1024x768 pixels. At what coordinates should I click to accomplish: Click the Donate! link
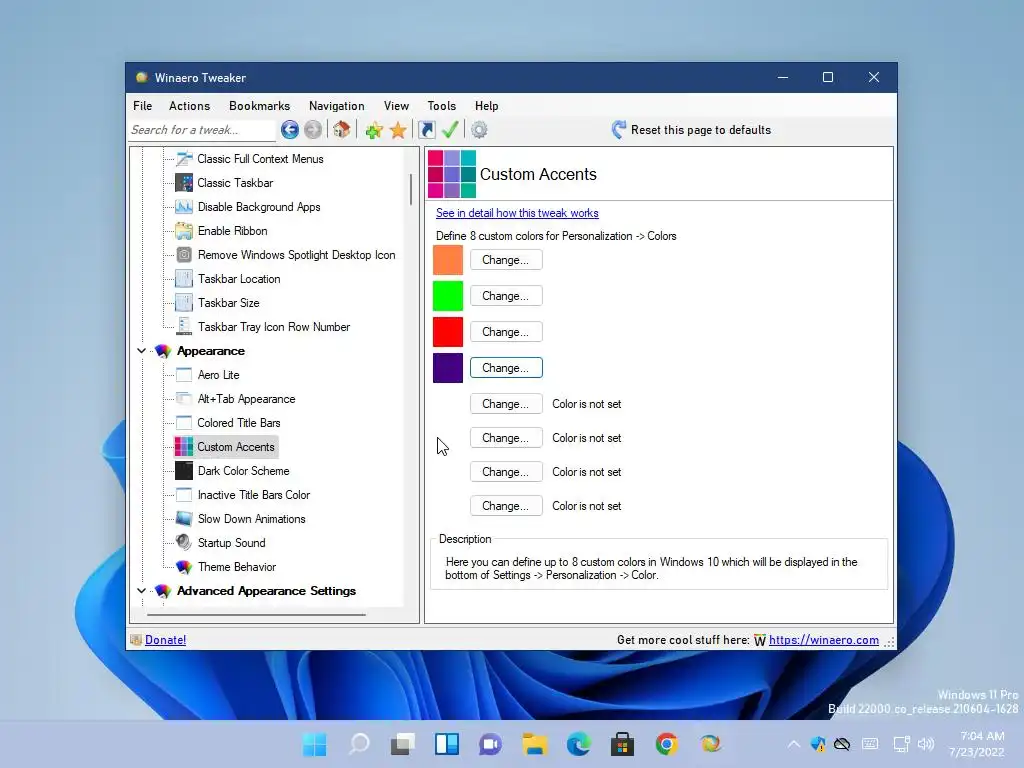point(165,640)
